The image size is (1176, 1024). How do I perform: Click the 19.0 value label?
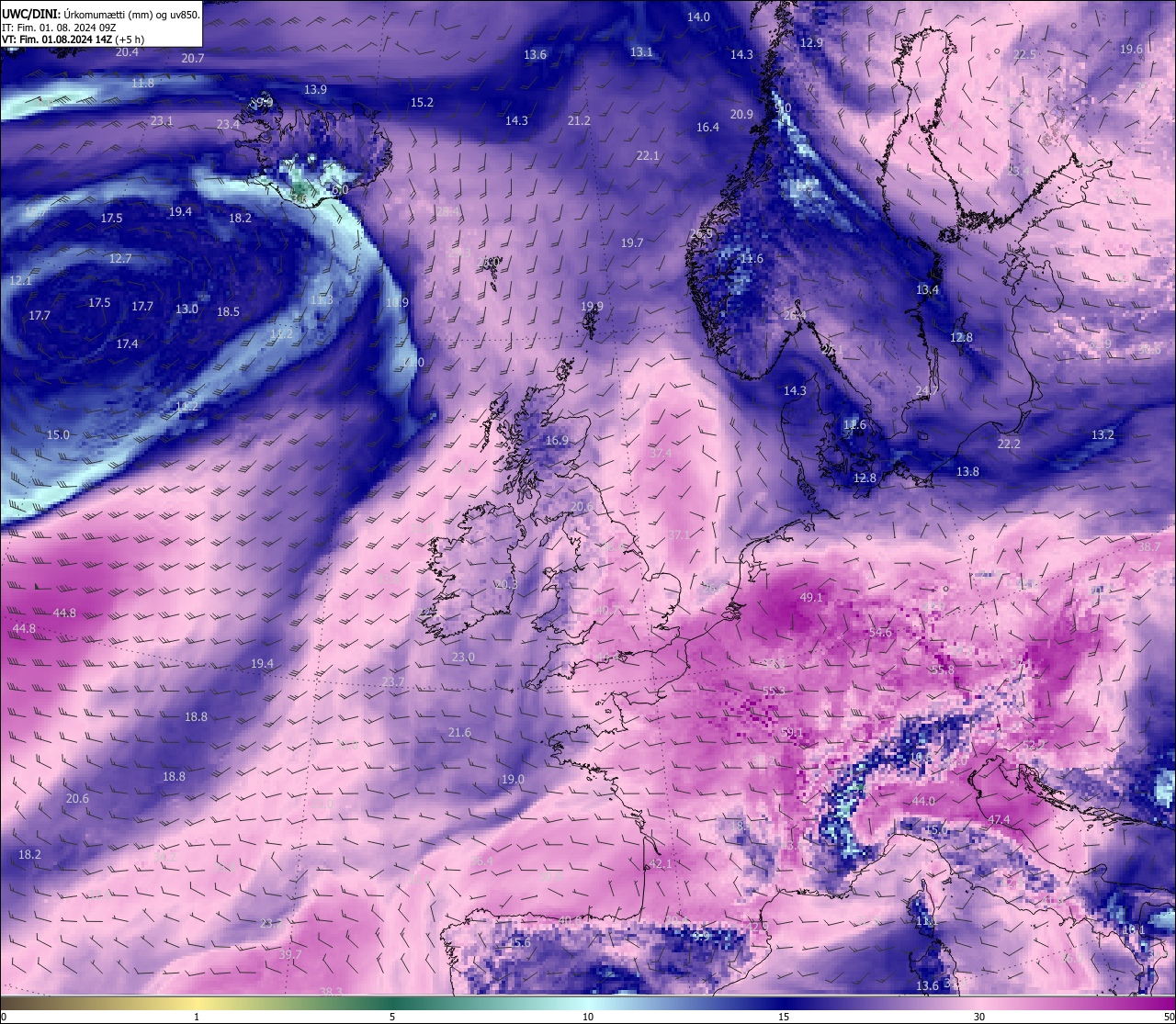(x=513, y=780)
